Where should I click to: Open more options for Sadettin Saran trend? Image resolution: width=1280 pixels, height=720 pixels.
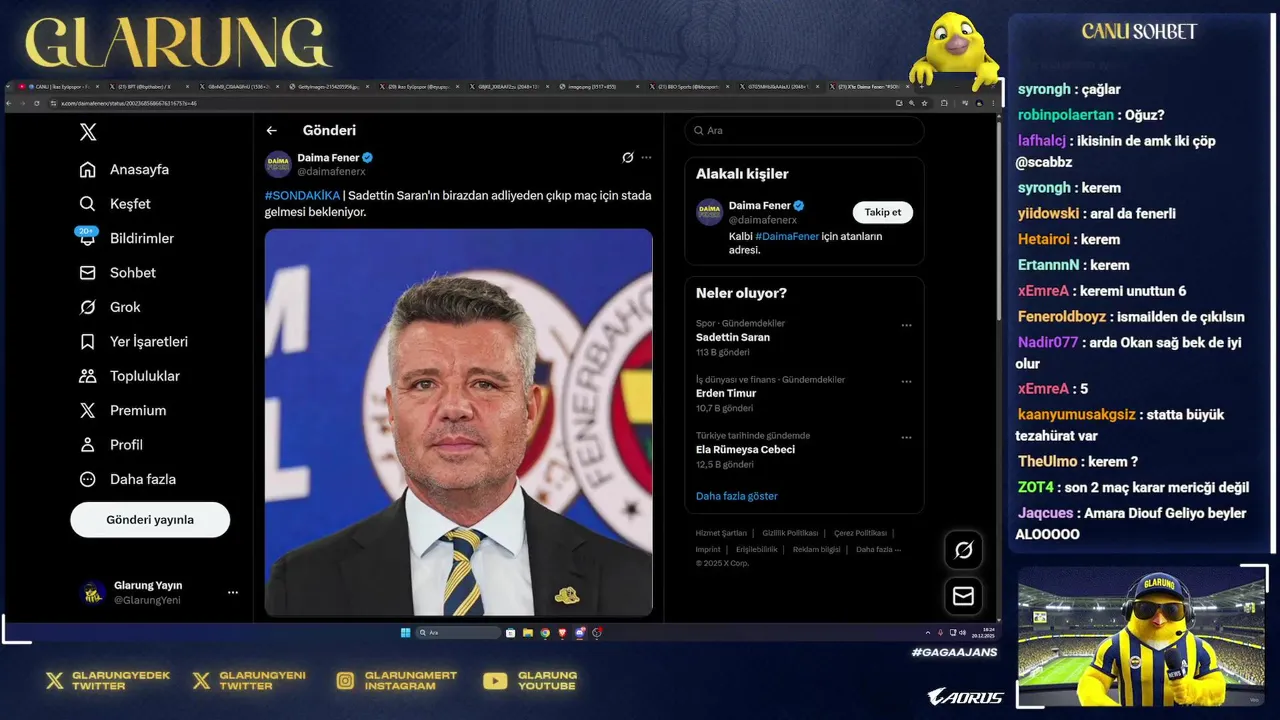point(906,325)
